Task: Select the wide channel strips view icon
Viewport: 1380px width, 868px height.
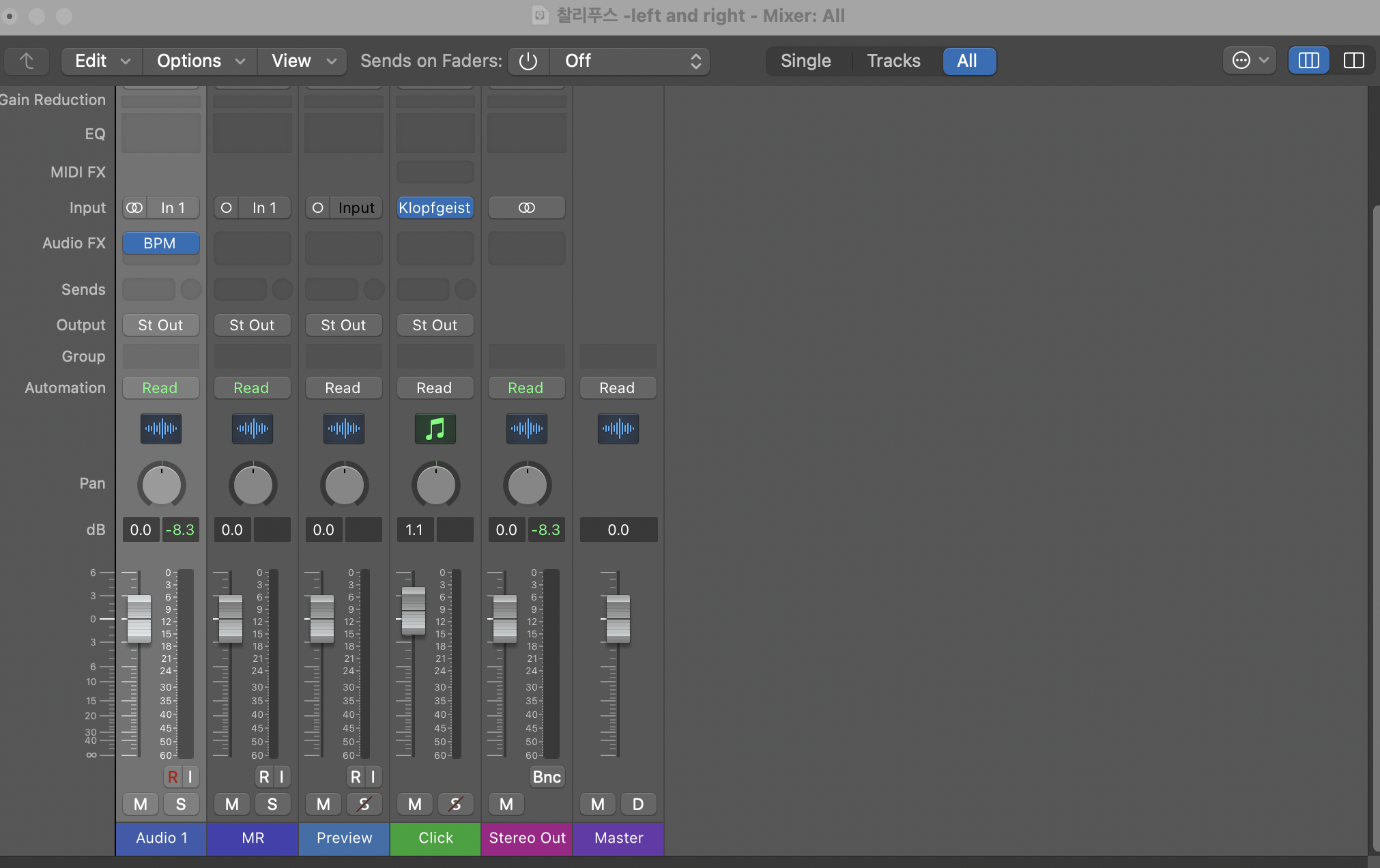Action: 1353,61
